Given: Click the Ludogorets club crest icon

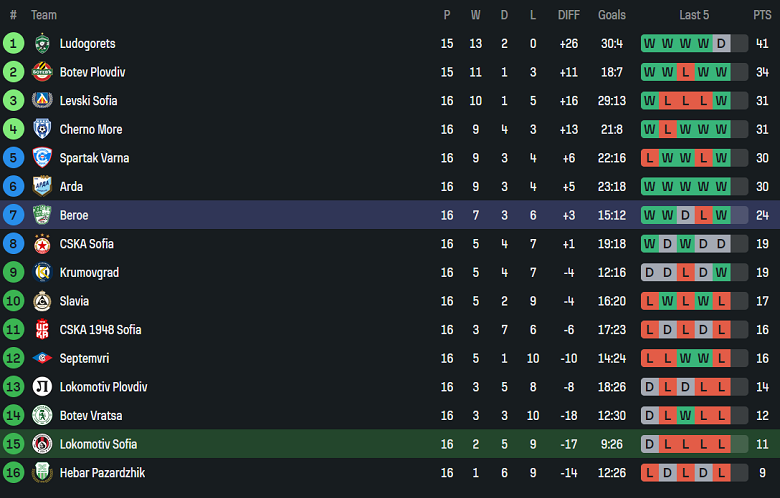Looking at the screenshot, I should point(42,43).
